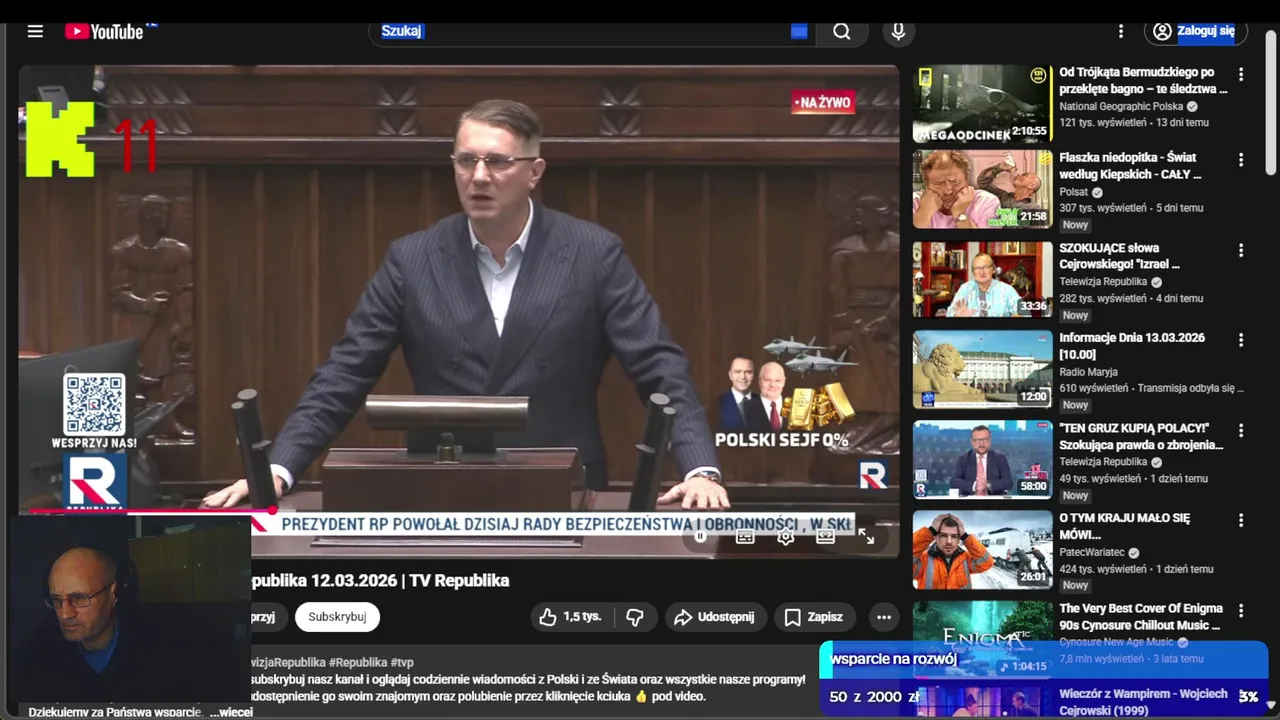This screenshot has height=720, width=1280.
Task: Open title 'Wieczór z Wampirem - Wojciech Cejrowski'
Action: 1143,701
